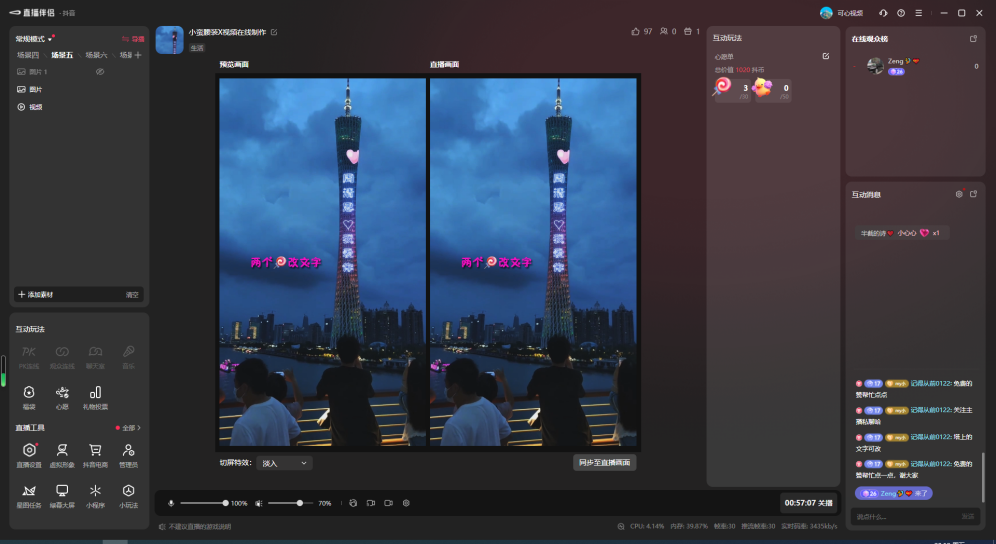Pop out the 在线观众榜 panel
The image size is (996, 544).
[x=973, y=39]
